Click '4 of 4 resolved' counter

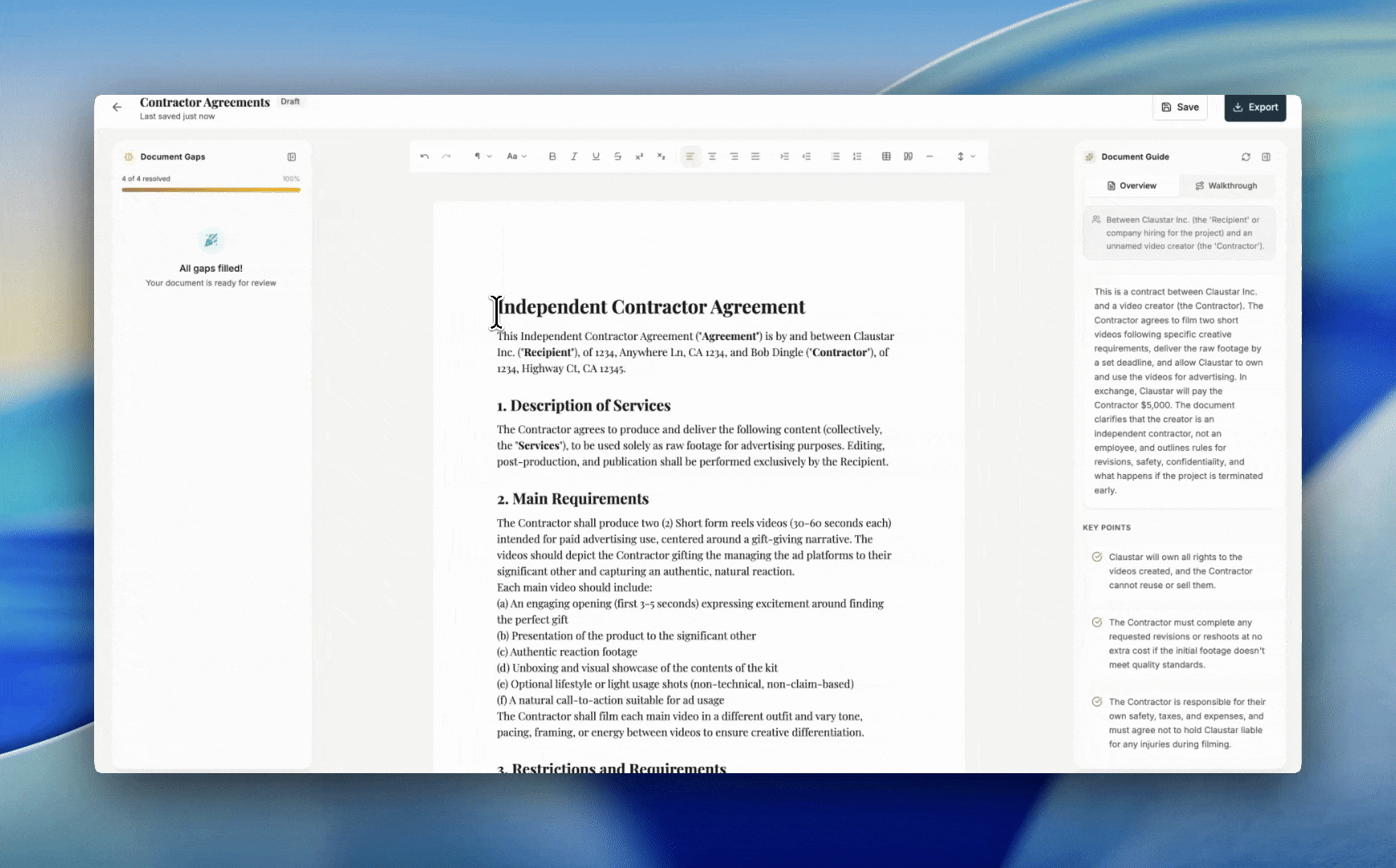pyautogui.click(x=146, y=178)
